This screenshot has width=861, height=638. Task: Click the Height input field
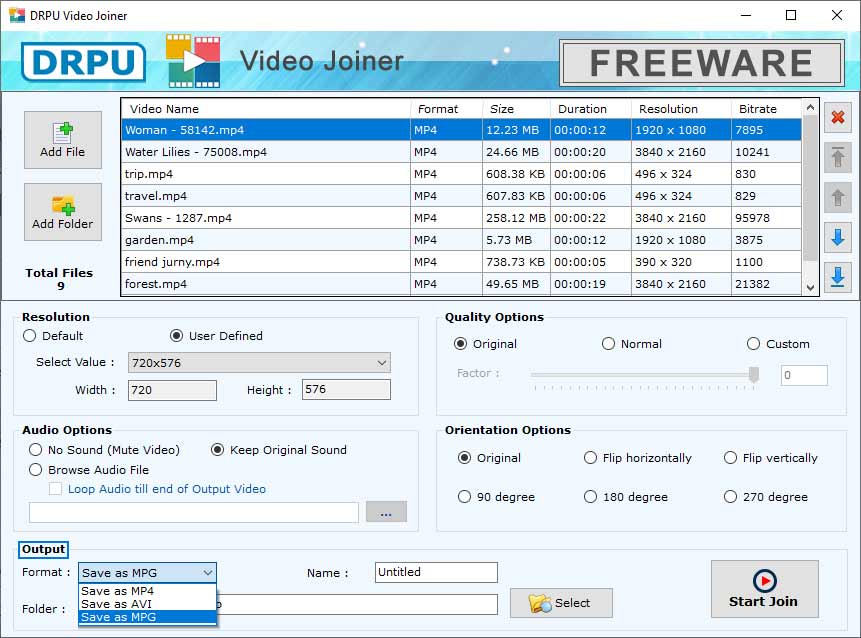tap(346, 389)
